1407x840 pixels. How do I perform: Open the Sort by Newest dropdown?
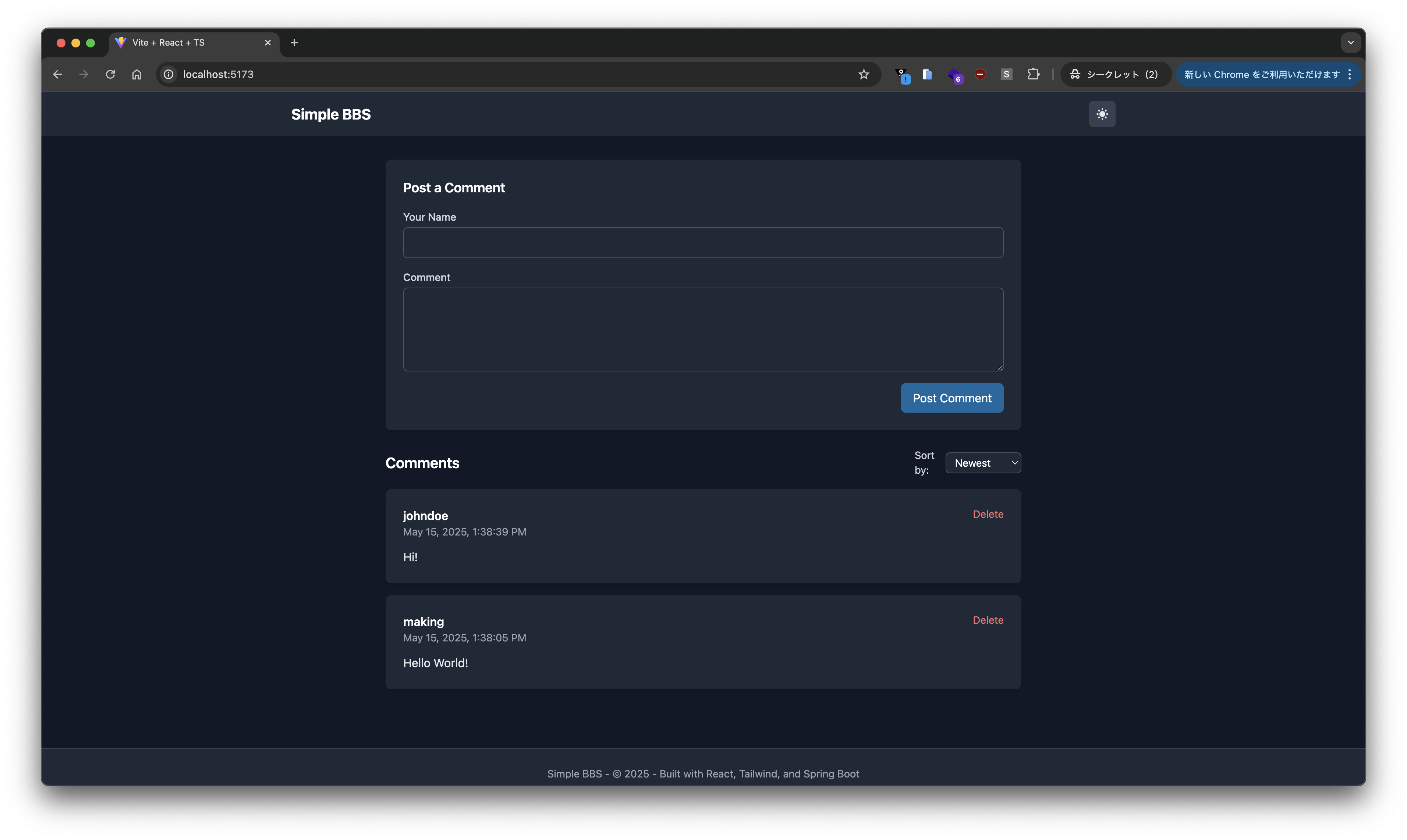[x=982, y=463]
